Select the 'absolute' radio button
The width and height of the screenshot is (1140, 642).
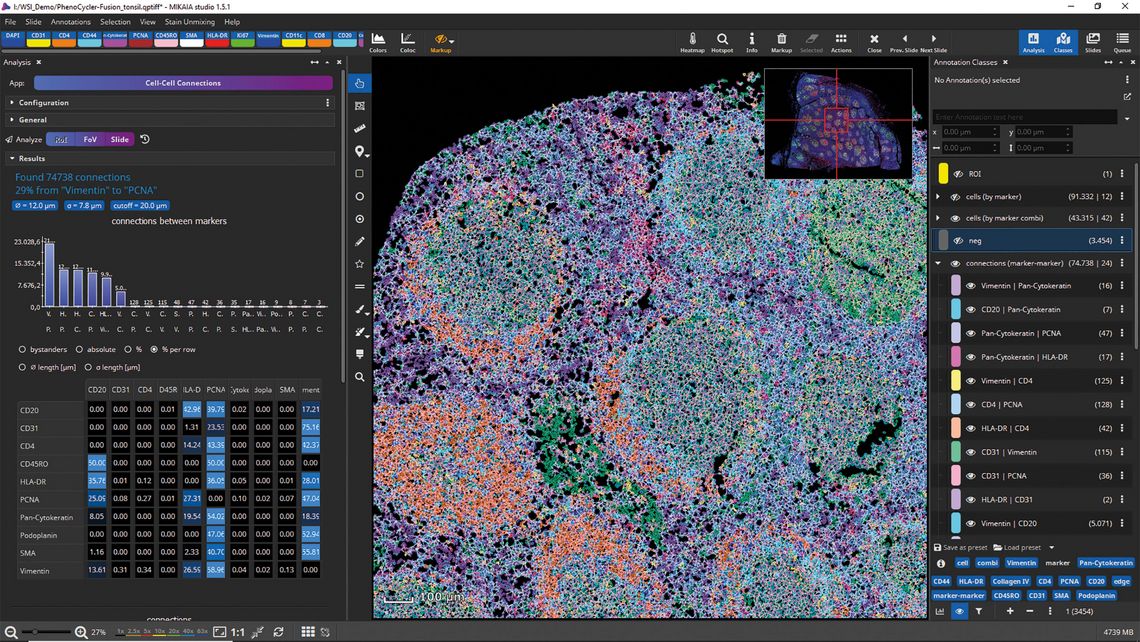pos(79,350)
